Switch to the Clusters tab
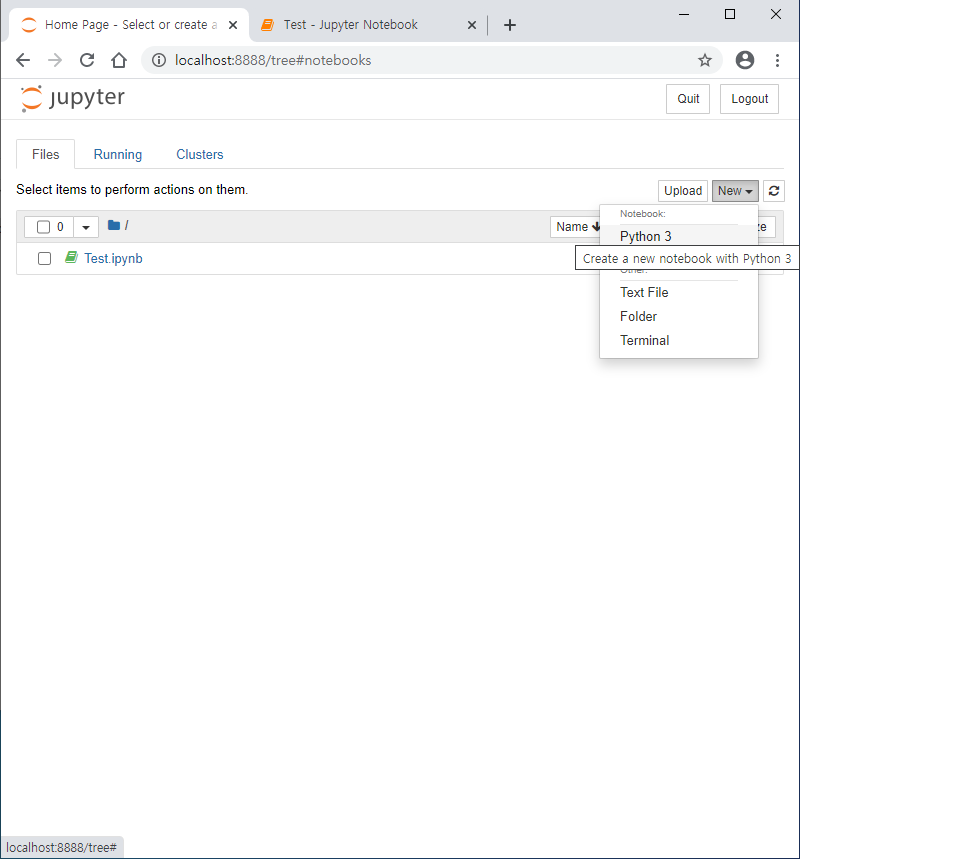This screenshot has width=960, height=859. [x=200, y=154]
